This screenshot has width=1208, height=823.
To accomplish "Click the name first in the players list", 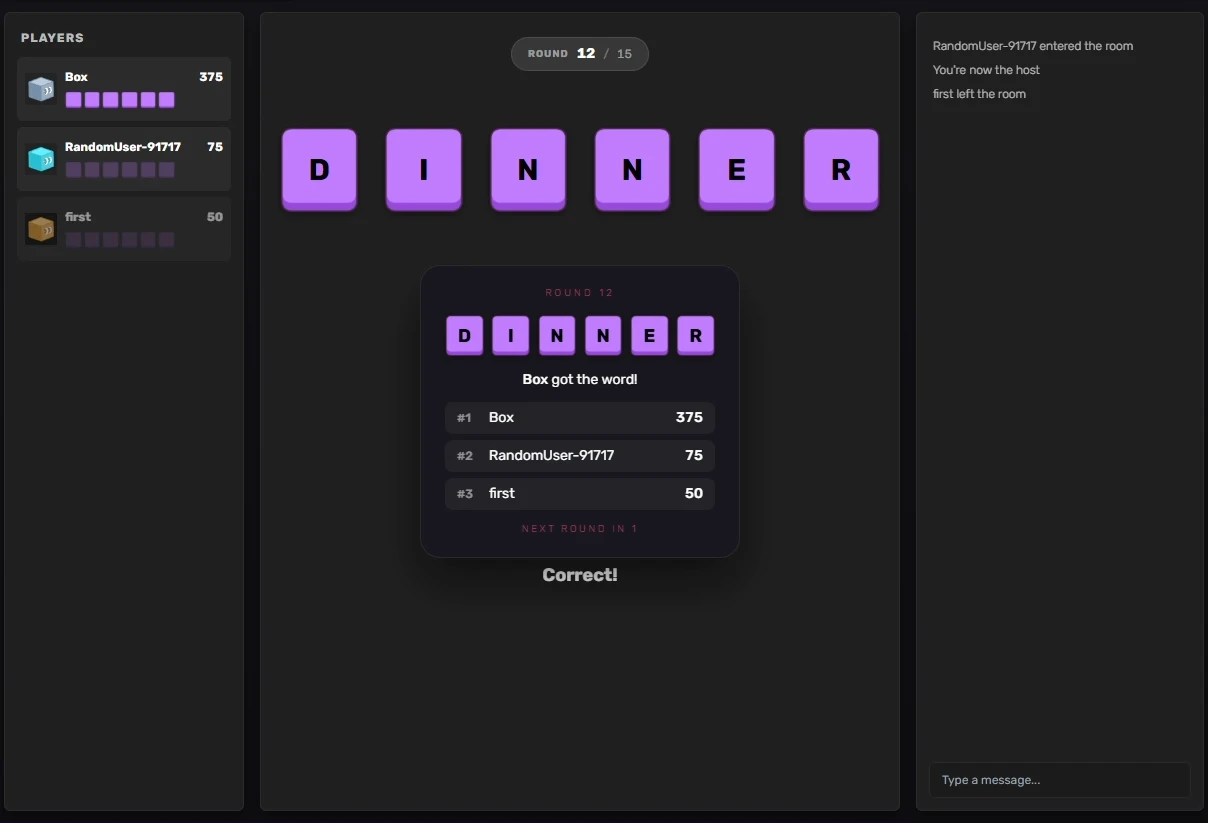I will click(x=78, y=217).
